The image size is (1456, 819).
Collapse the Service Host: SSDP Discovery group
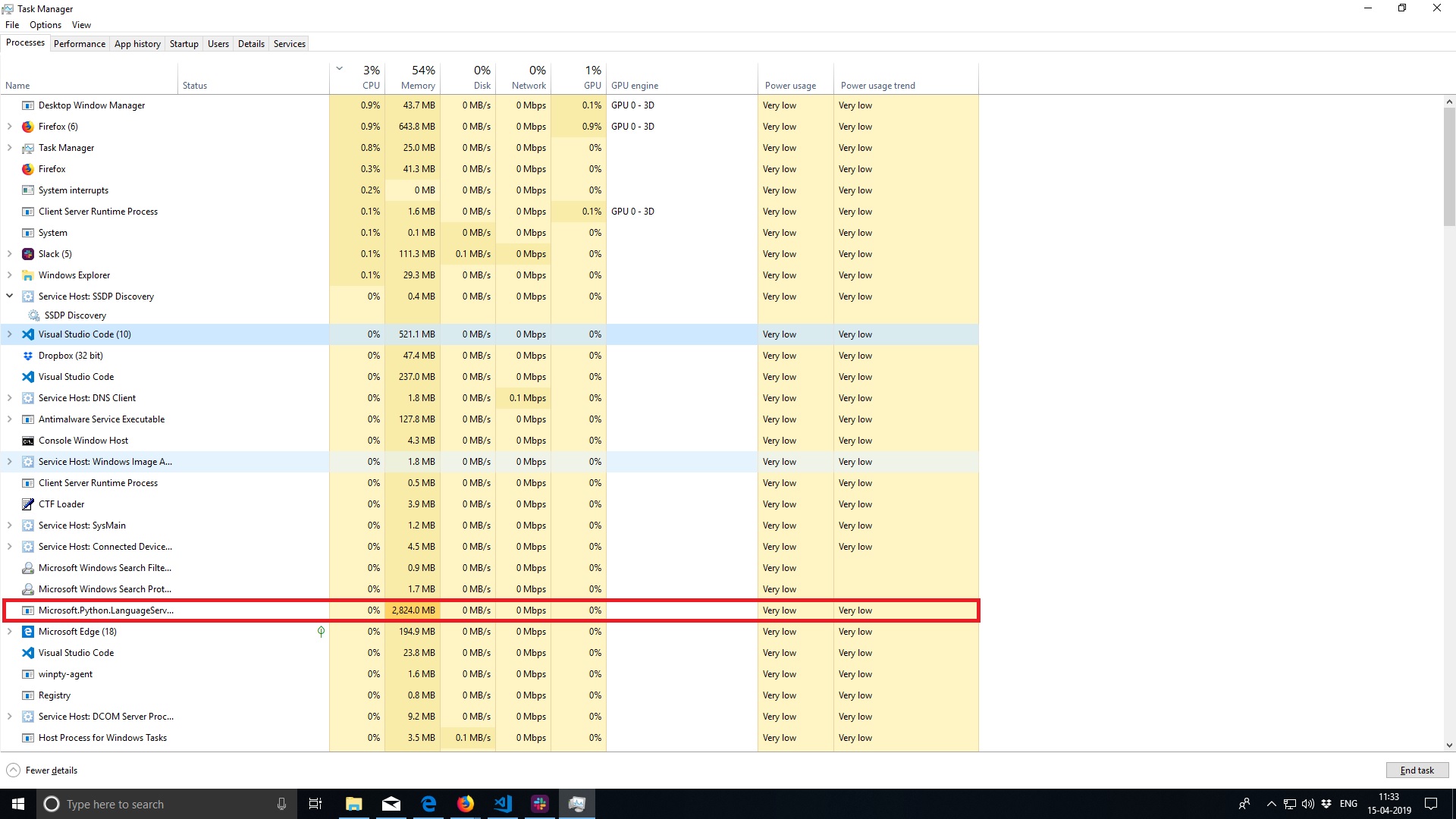tap(9, 296)
